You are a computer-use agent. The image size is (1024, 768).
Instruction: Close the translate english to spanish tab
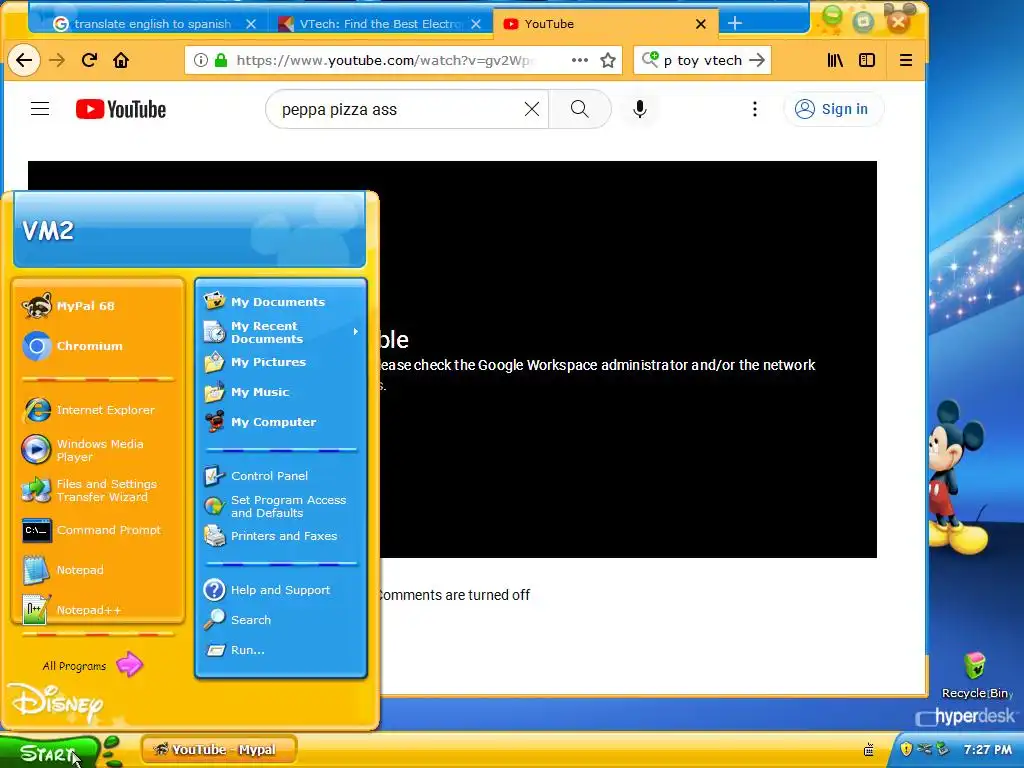coord(251,24)
